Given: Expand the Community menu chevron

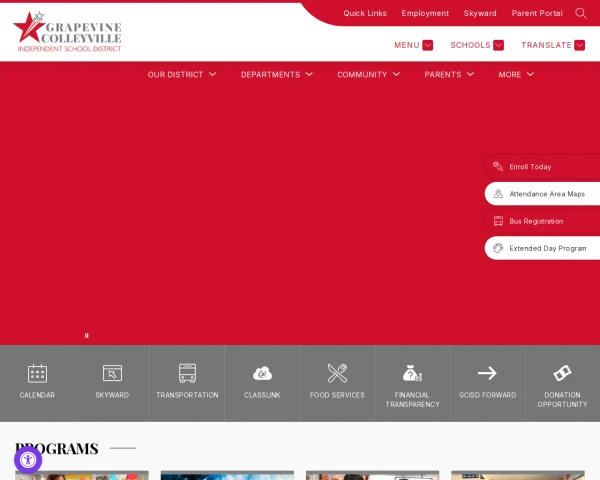Looking at the screenshot, I should coord(396,74).
